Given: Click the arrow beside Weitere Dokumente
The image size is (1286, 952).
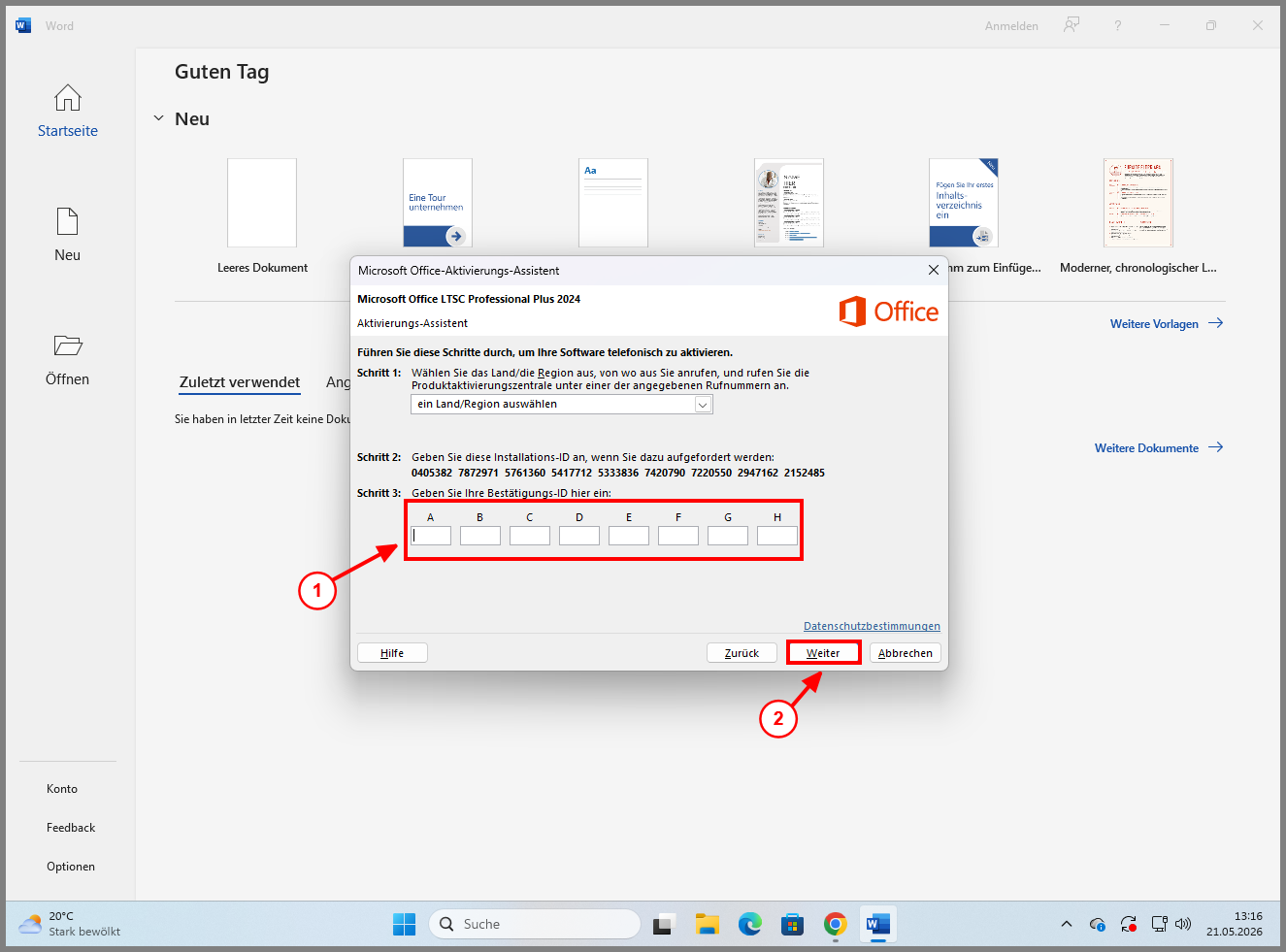Looking at the screenshot, I should 1216,447.
